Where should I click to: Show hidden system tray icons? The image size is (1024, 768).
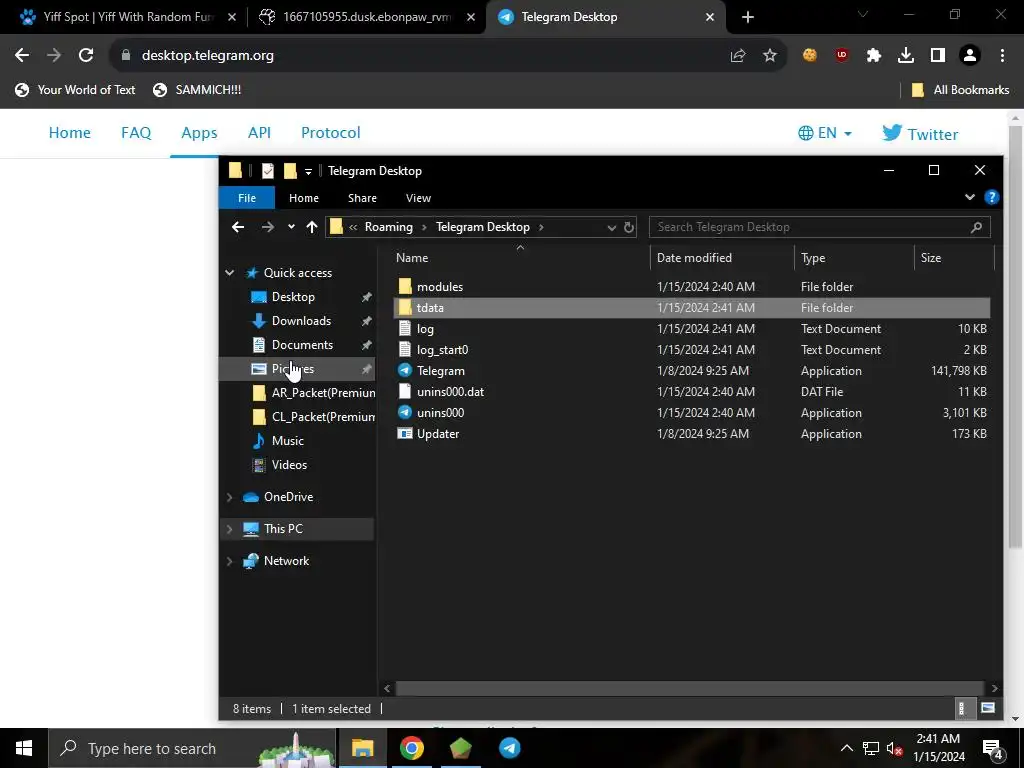(x=846, y=748)
